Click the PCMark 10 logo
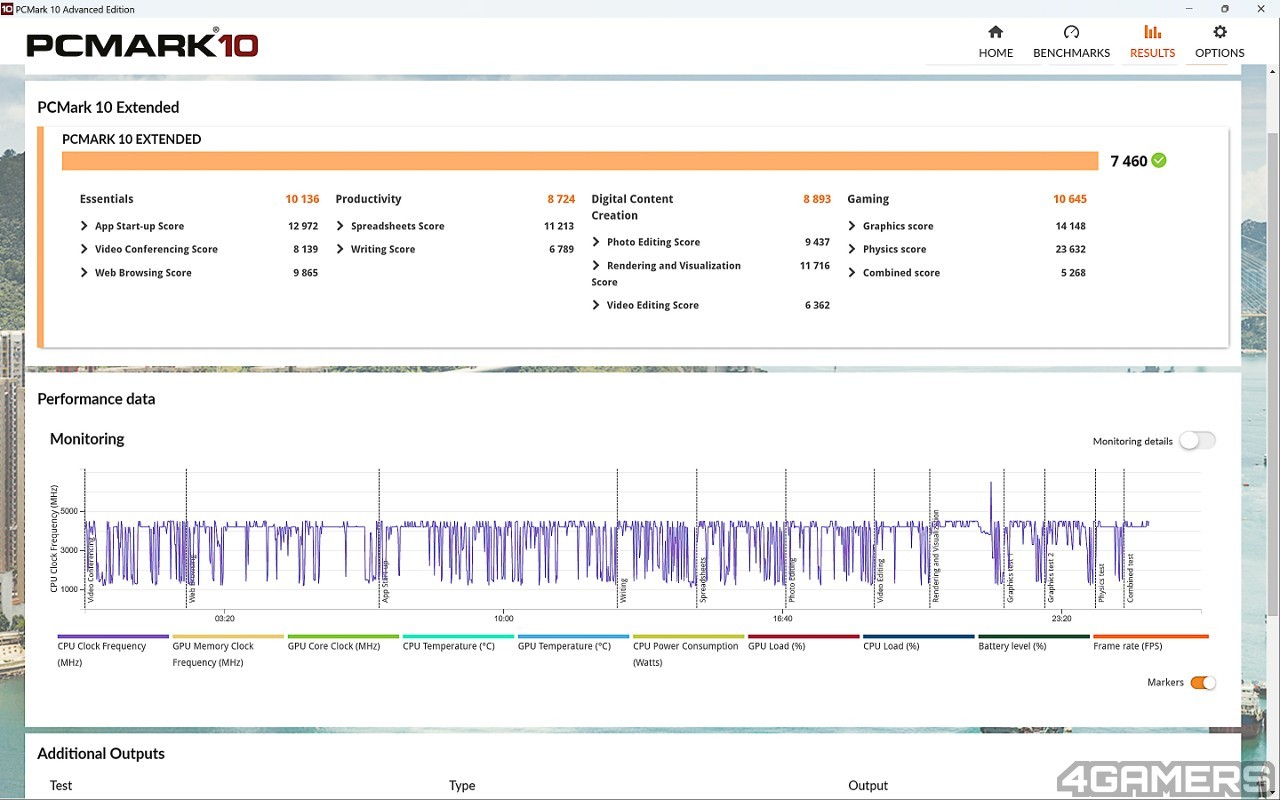The image size is (1280, 800). [x=142, y=44]
